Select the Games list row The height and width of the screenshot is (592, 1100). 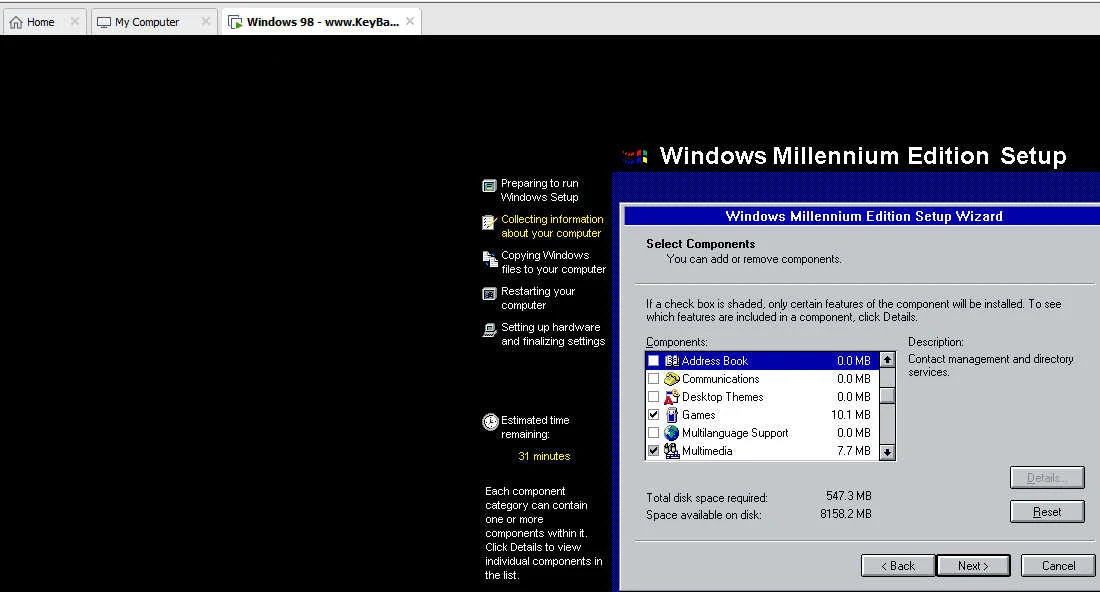(x=762, y=415)
